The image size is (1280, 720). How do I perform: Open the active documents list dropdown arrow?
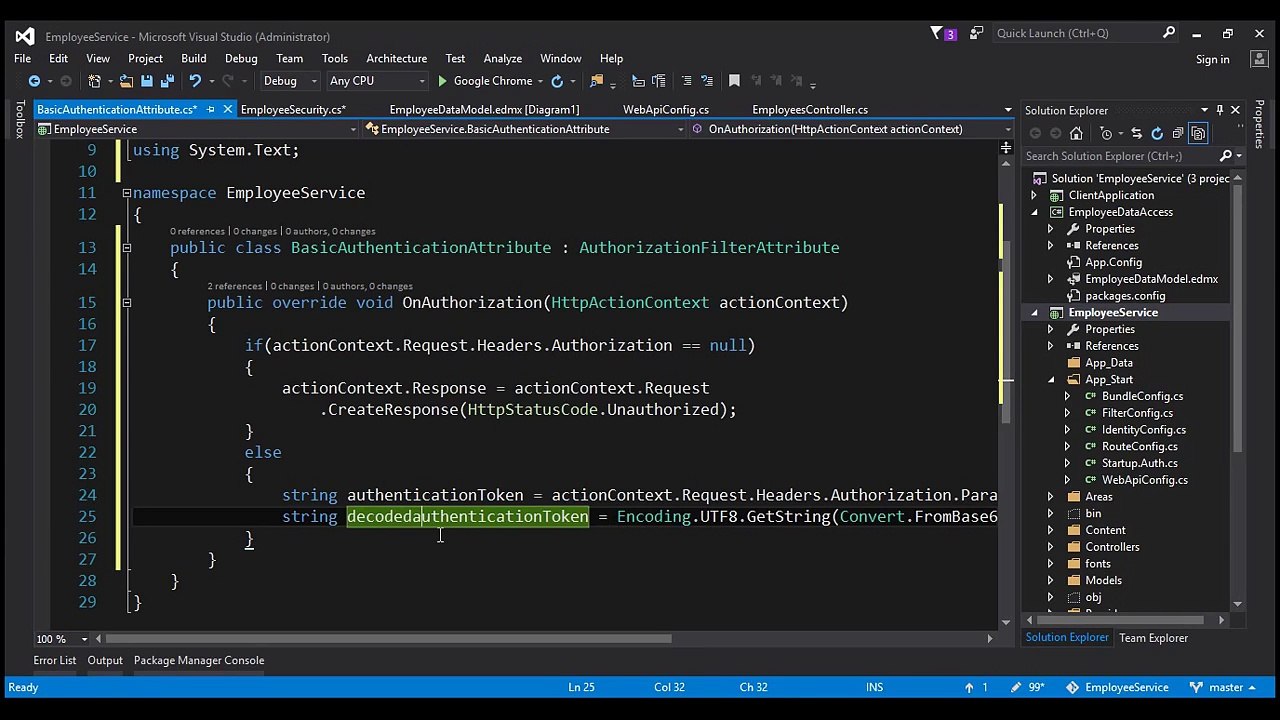pyautogui.click(x=1008, y=110)
